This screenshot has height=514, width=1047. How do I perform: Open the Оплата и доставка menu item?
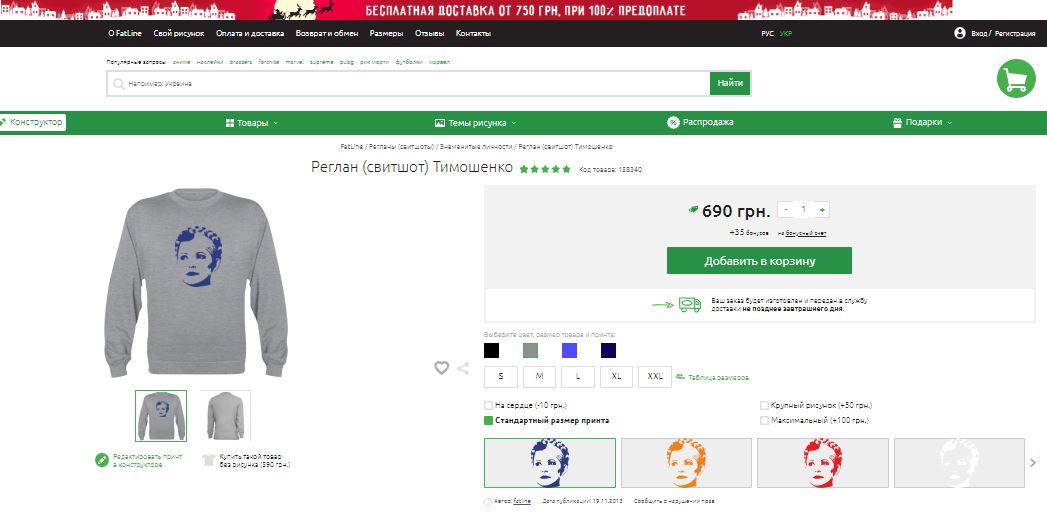250,33
